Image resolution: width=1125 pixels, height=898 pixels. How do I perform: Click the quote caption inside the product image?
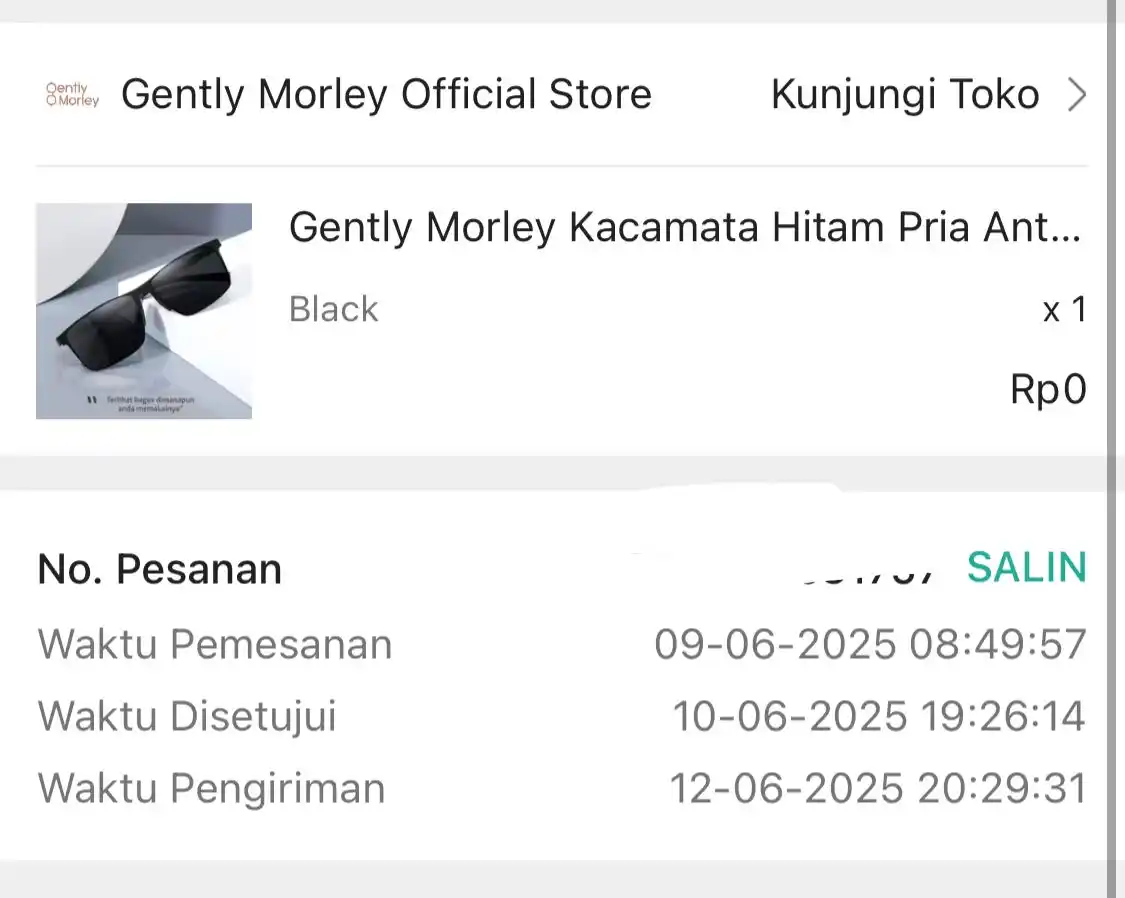pos(141,403)
